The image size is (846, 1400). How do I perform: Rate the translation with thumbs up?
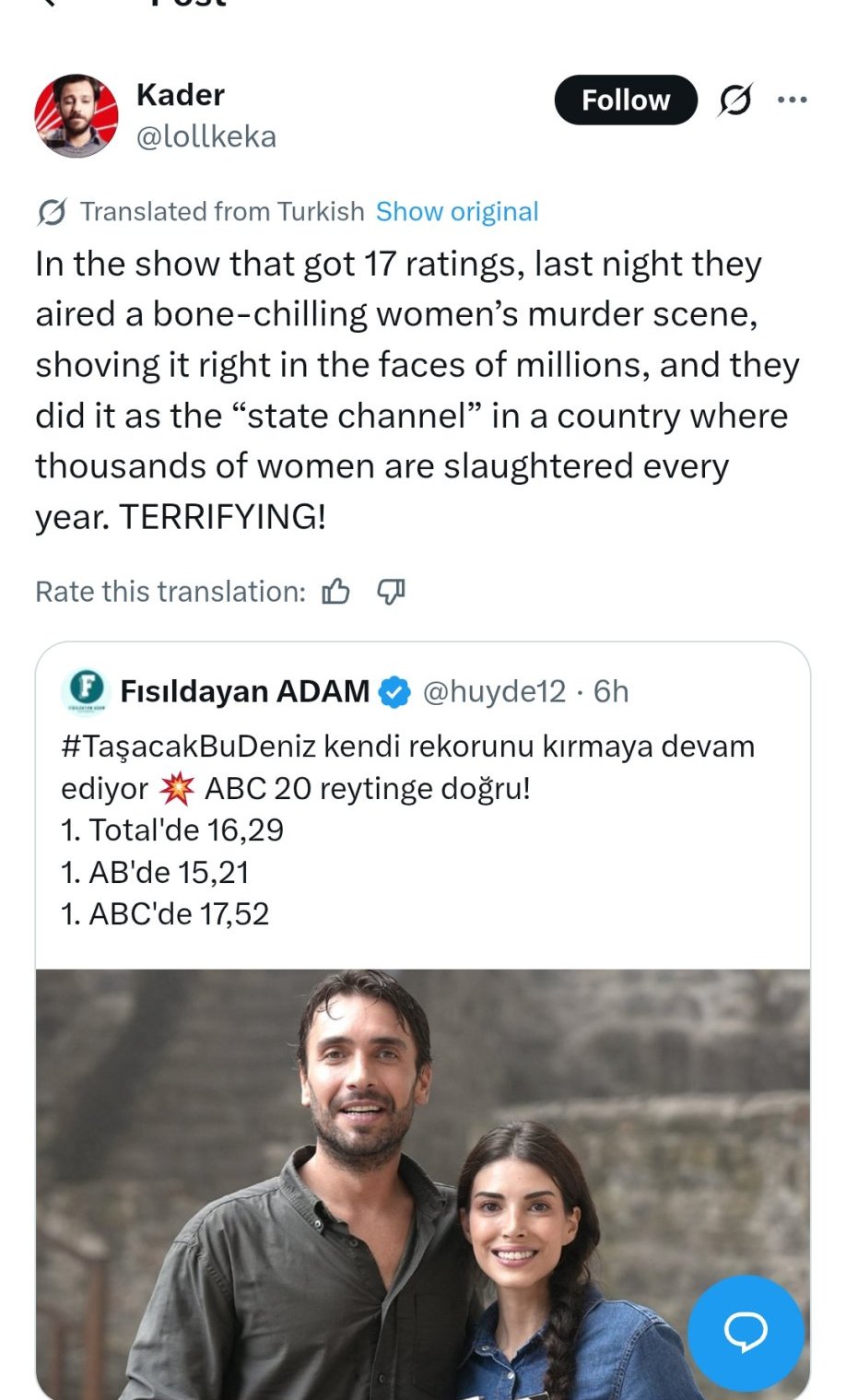pyautogui.click(x=335, y=592)
